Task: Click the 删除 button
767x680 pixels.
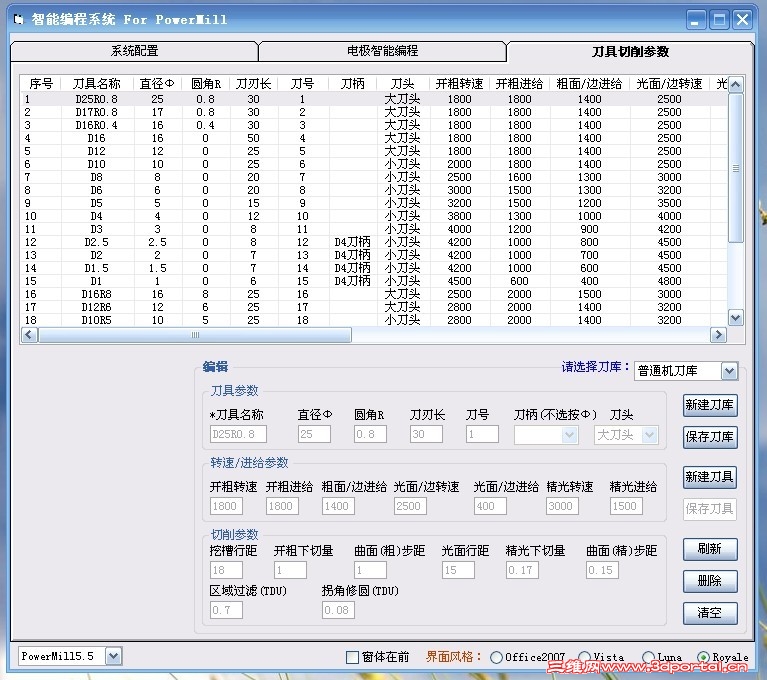Action: tap(710, 581)
